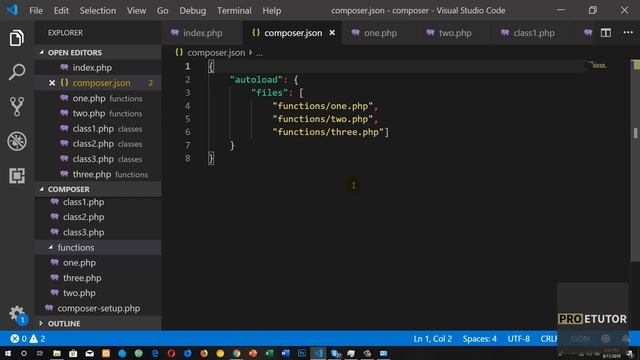
Task: Open Microsoft Edge from the taskbar
Action: tap(155, 353)
